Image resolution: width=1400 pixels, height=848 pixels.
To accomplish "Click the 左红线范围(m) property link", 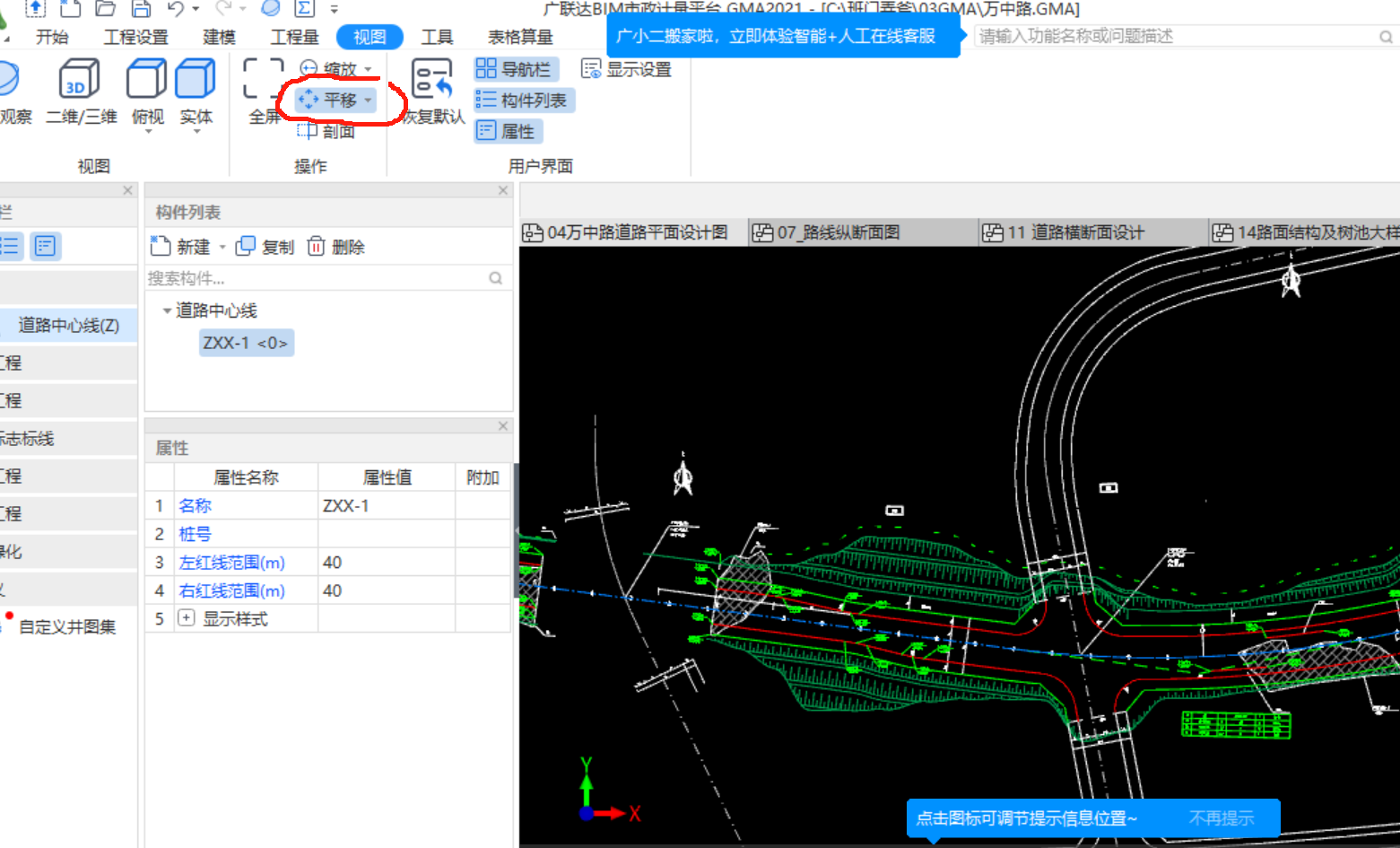I will click(x=231, y=563).
